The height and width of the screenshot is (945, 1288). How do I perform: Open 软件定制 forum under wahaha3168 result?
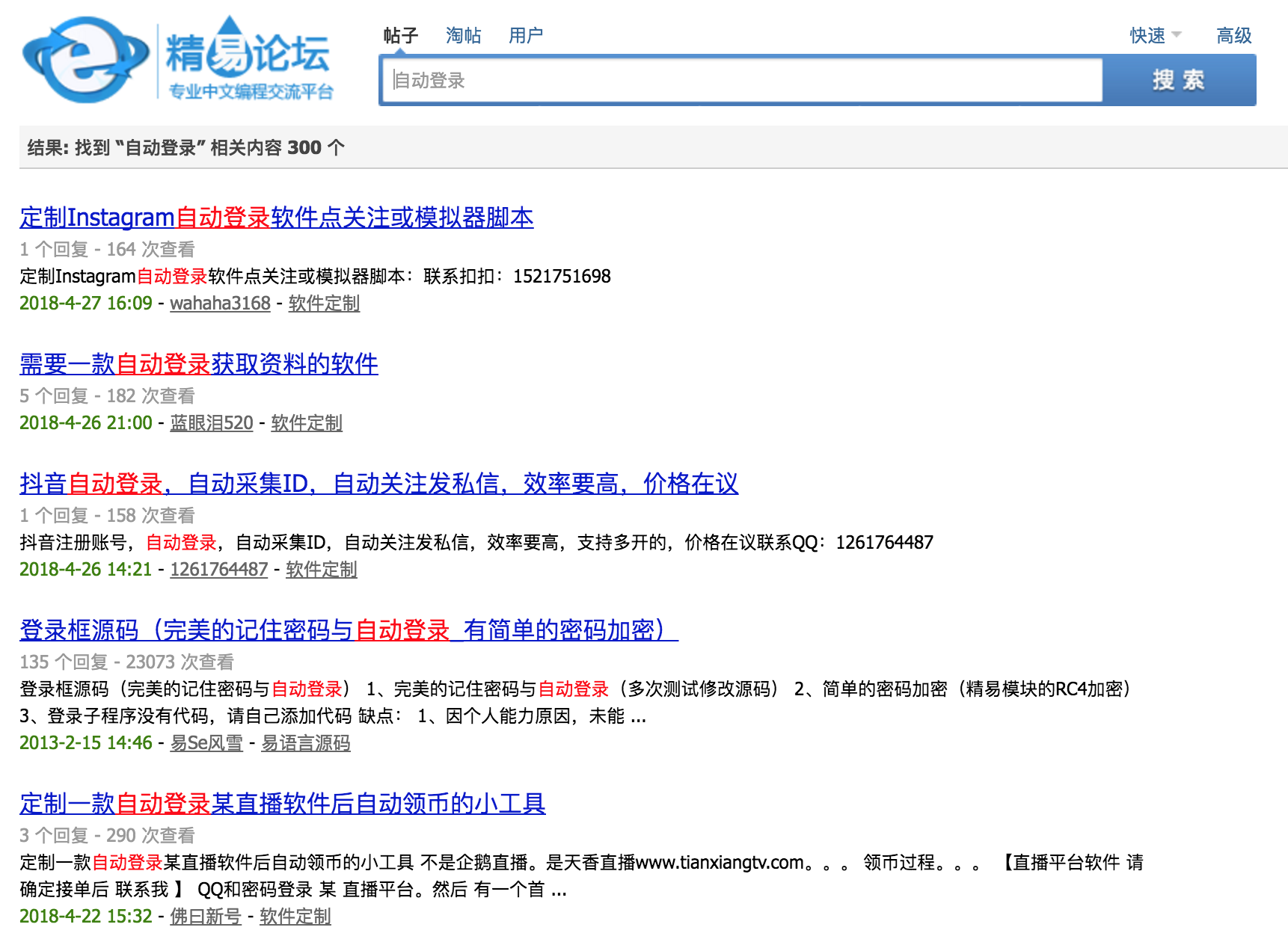pyautogui.click(x=324, y=303)
